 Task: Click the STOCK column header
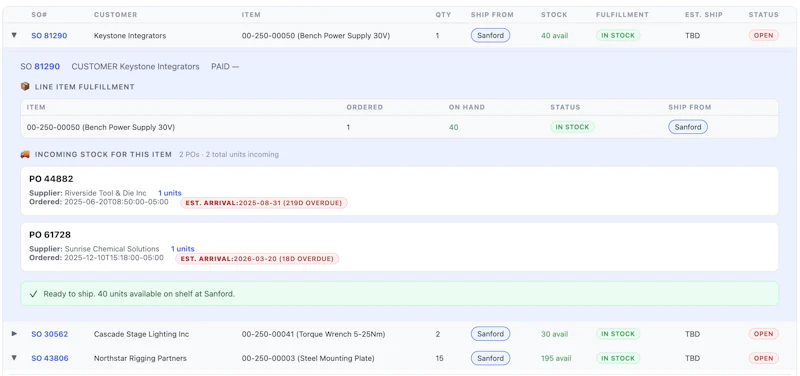click(x=554, y=15)
